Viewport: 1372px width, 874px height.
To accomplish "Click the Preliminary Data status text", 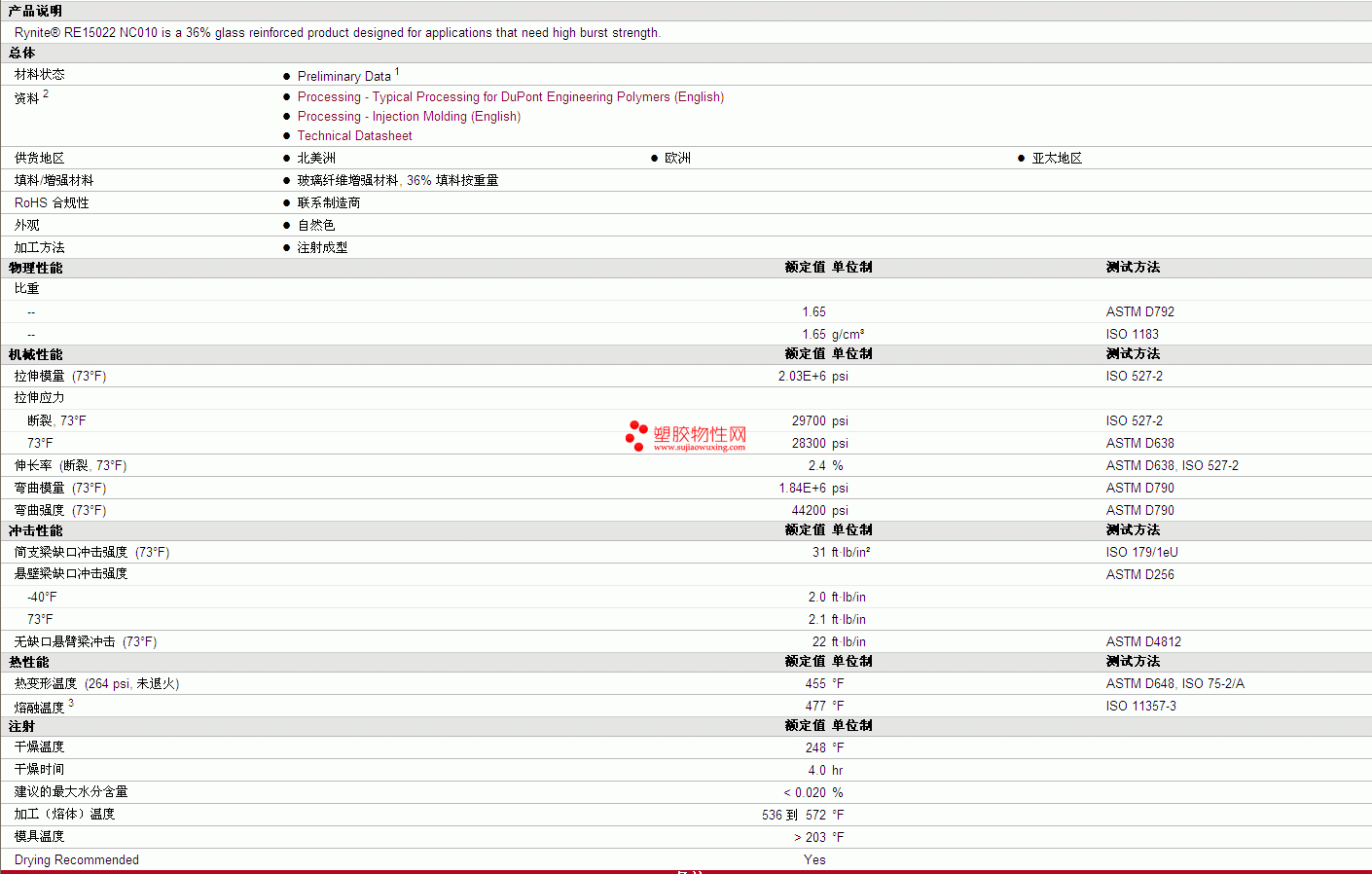I will point(344,76).
